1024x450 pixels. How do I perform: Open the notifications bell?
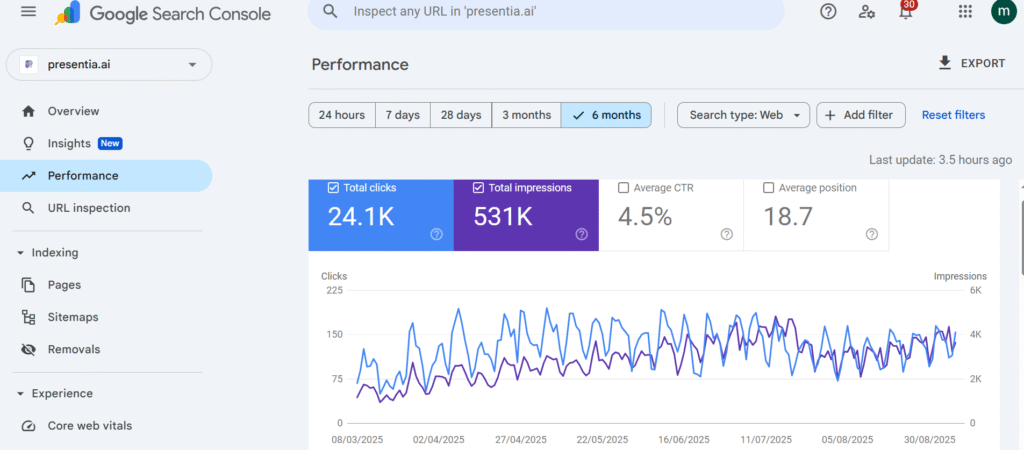point(905,13)
